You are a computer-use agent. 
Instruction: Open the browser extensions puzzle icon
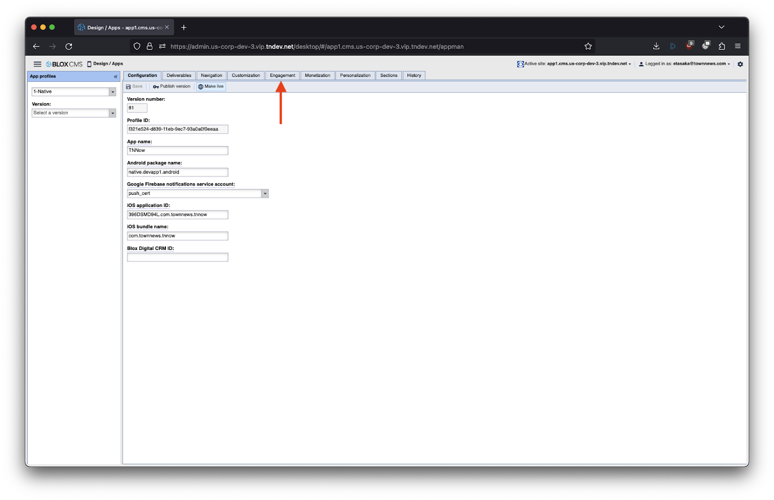tap(722, 46)
